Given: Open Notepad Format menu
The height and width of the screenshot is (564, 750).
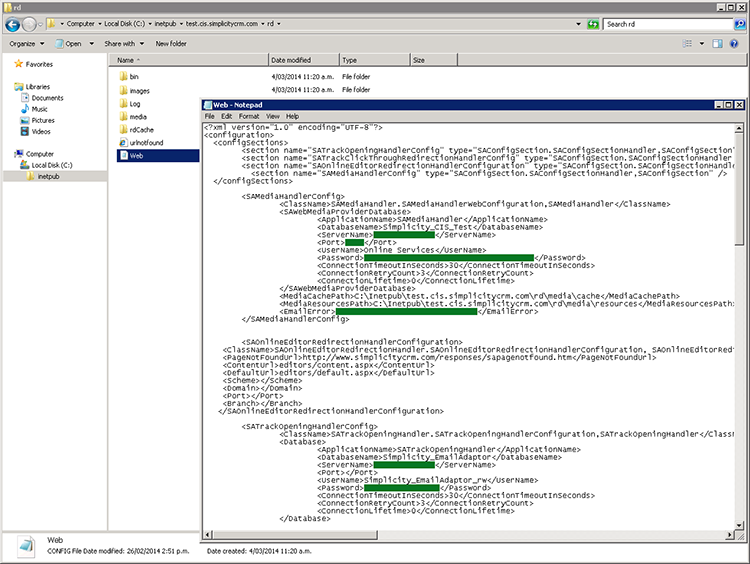Looking at the screenshot, I should click(249, 116).
